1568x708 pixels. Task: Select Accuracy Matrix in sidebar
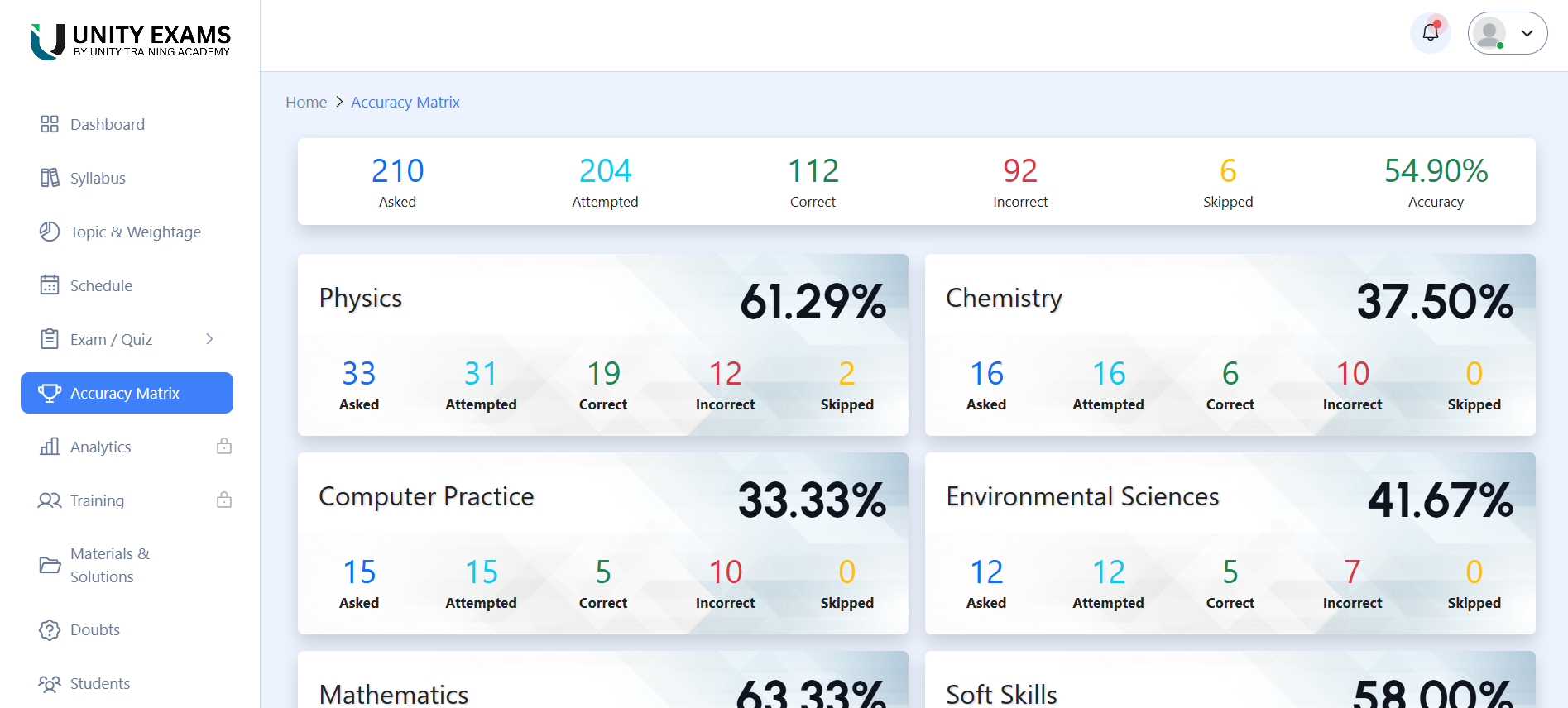point(127,393)
